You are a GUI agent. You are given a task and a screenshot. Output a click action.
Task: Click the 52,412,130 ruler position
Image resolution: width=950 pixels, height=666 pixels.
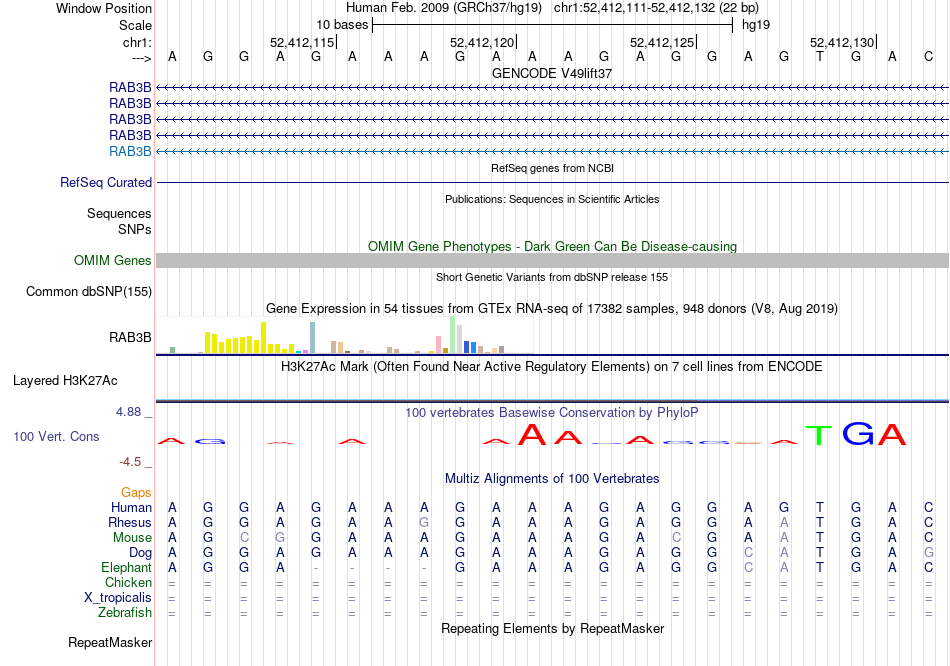pos(842,42)
